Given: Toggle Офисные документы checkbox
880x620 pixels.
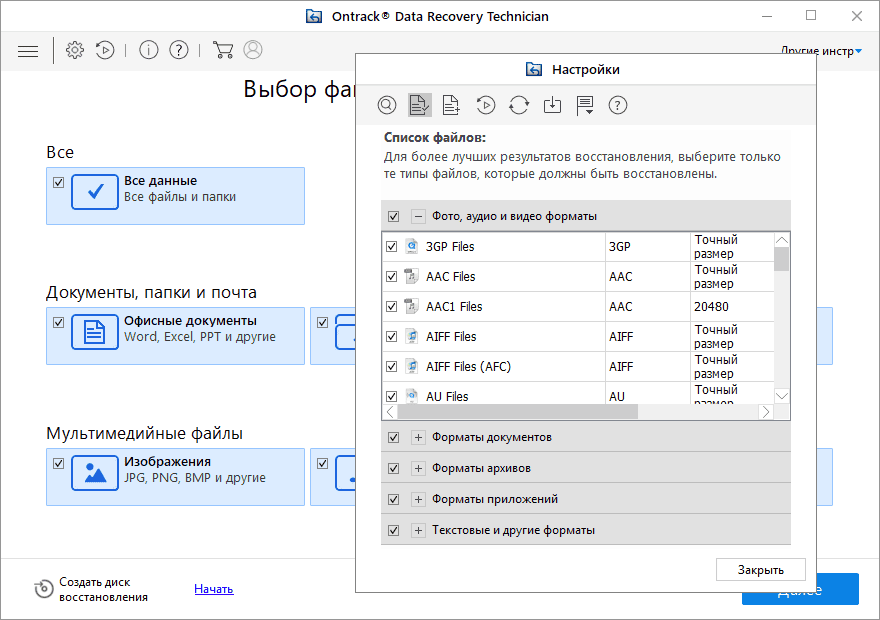Looking at the screenshot, I should [58, 323].
